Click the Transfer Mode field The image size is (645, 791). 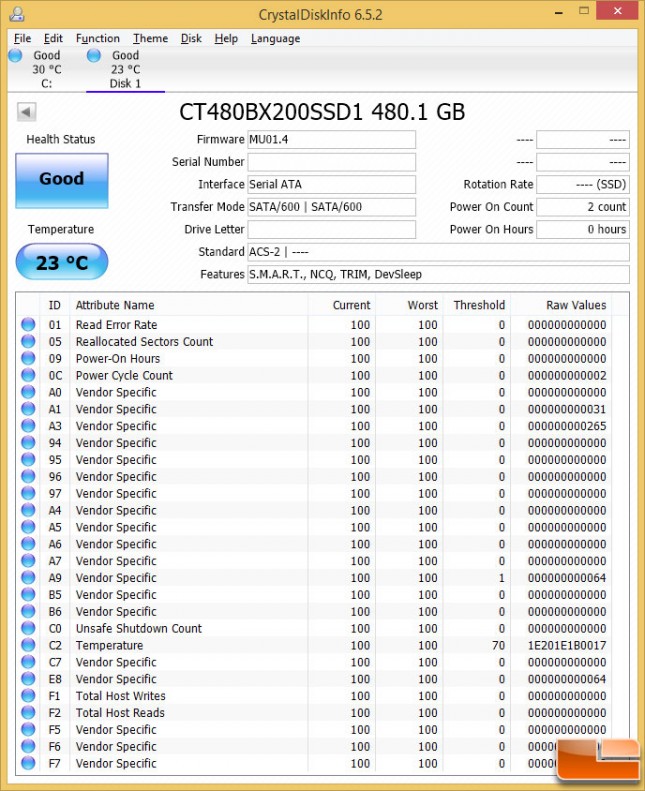click(331, 207)
